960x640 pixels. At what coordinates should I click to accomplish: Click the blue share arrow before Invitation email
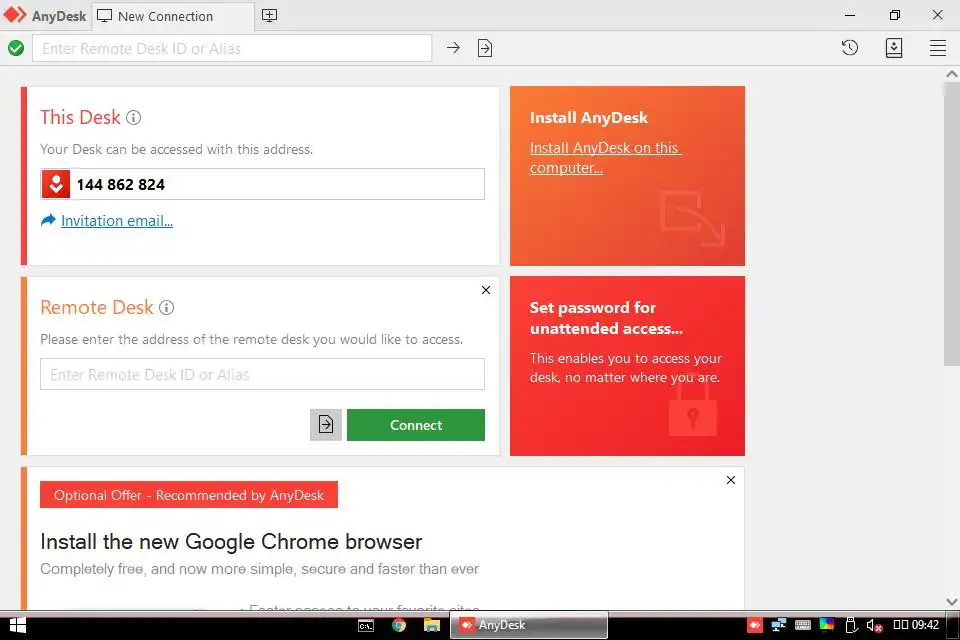(48, 220)
